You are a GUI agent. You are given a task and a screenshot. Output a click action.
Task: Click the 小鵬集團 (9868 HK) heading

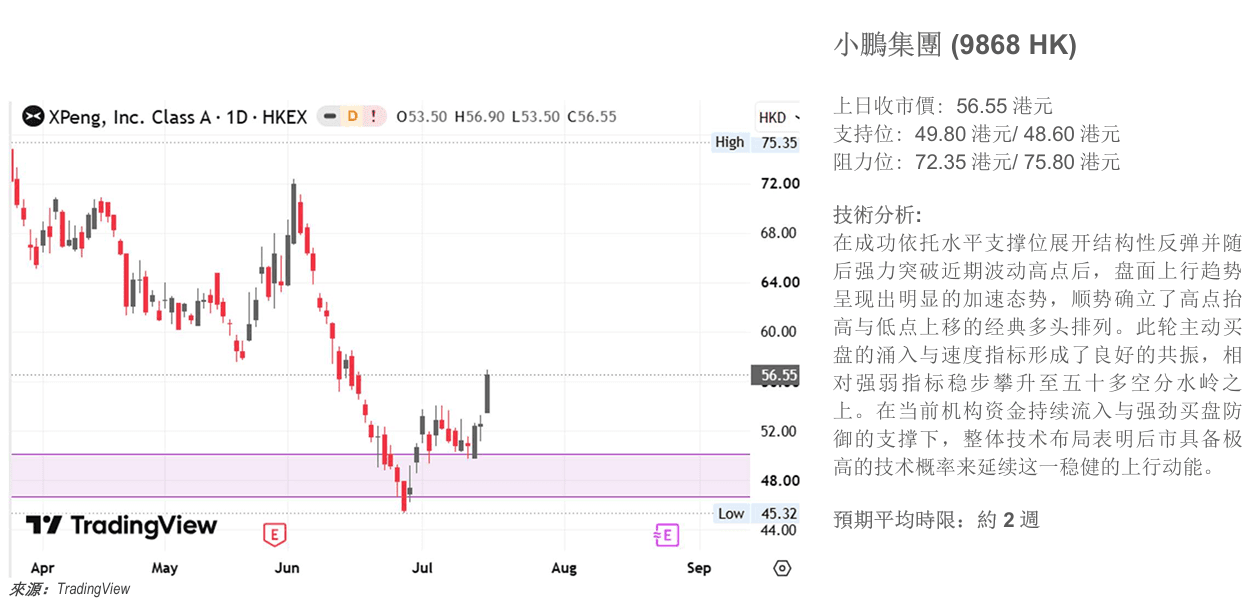[x=955, y=45]
